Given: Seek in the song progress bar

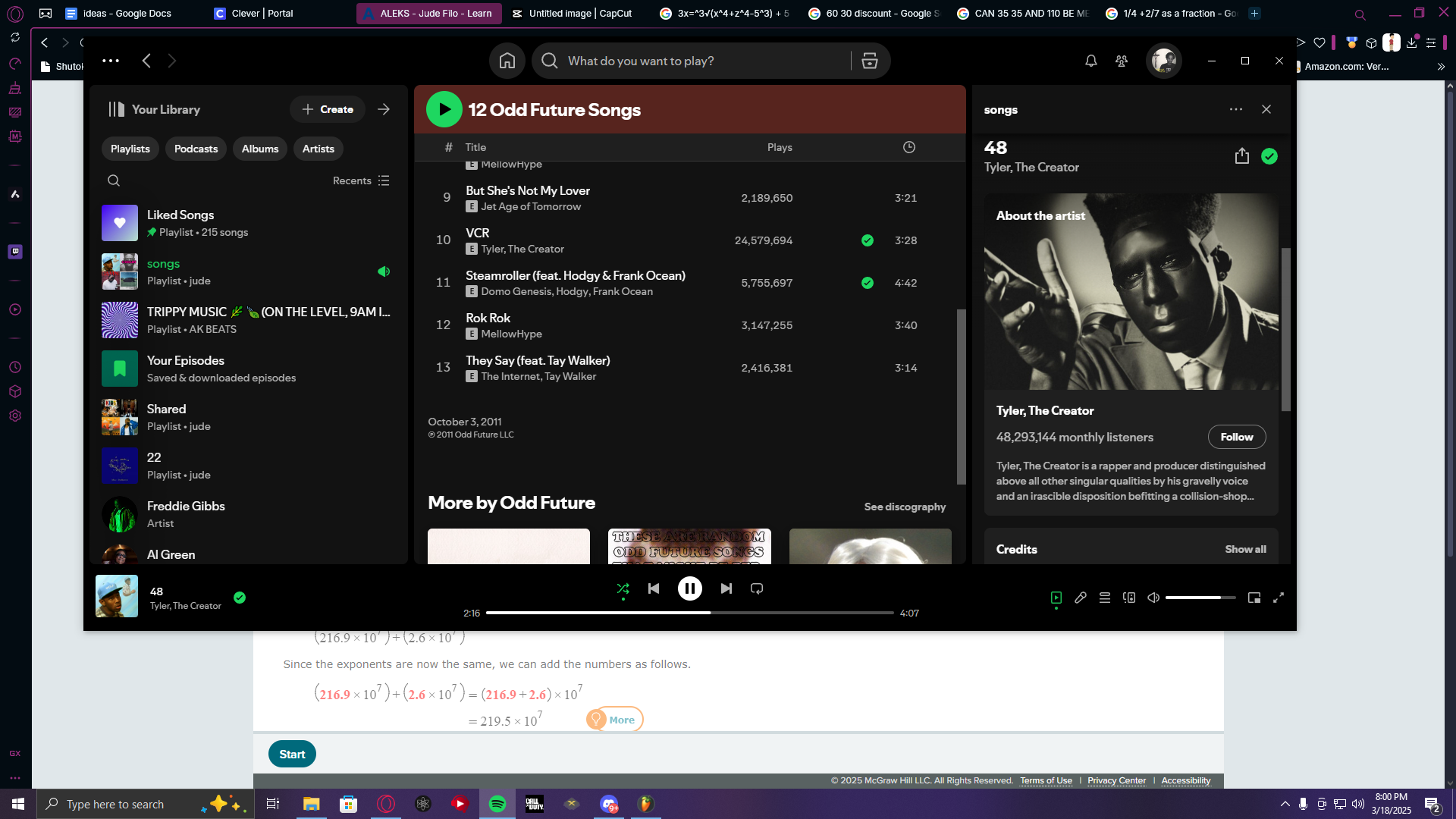Looking at the screenshot, I should tap(690, 613).
